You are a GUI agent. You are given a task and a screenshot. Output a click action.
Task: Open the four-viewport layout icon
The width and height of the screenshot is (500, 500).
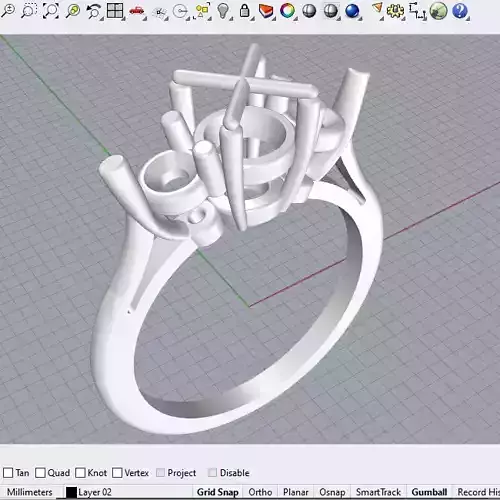tap(115, 10)
